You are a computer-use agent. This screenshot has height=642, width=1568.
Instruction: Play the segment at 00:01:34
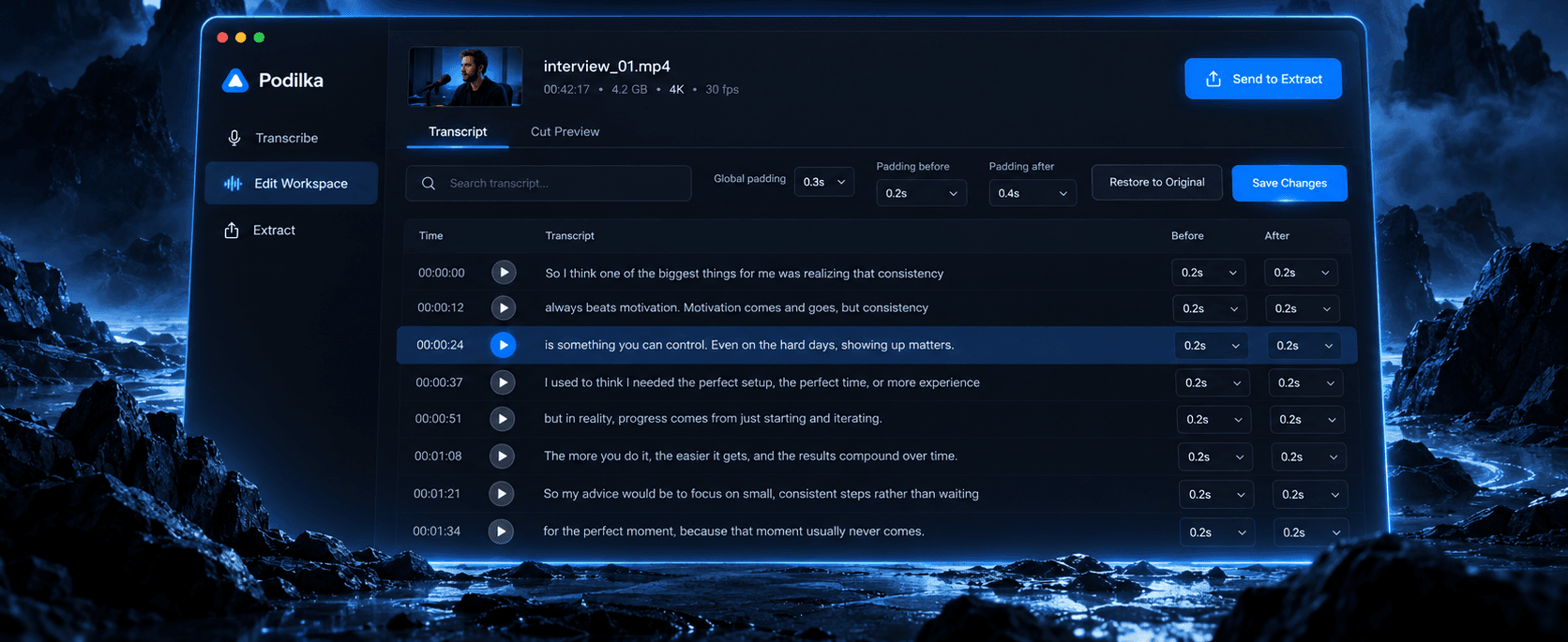point(501,531)
